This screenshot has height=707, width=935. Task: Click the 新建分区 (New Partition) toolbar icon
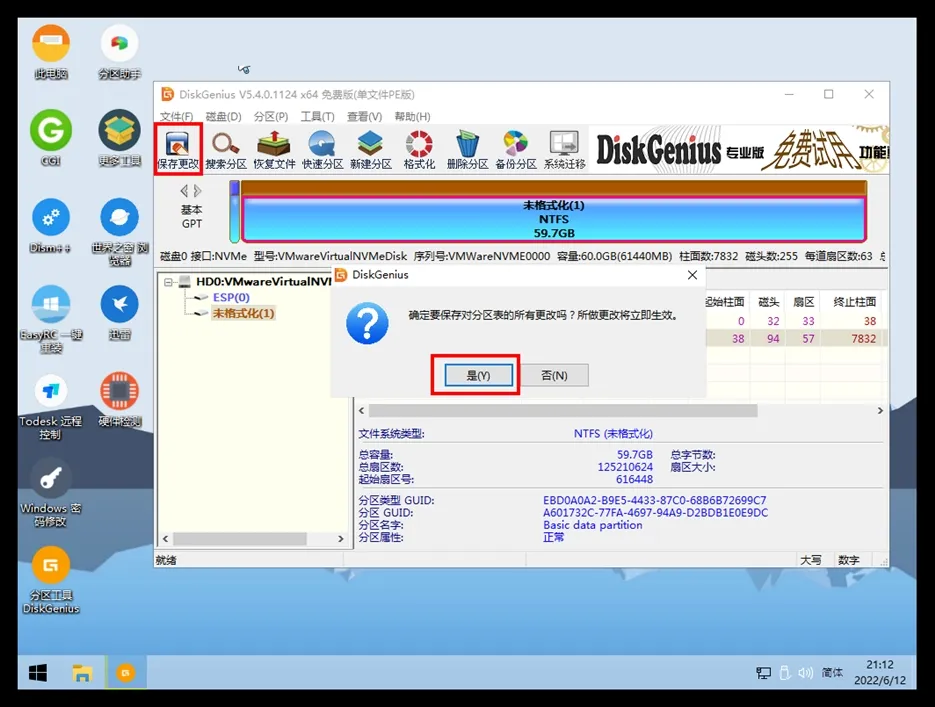pos(370,149)
